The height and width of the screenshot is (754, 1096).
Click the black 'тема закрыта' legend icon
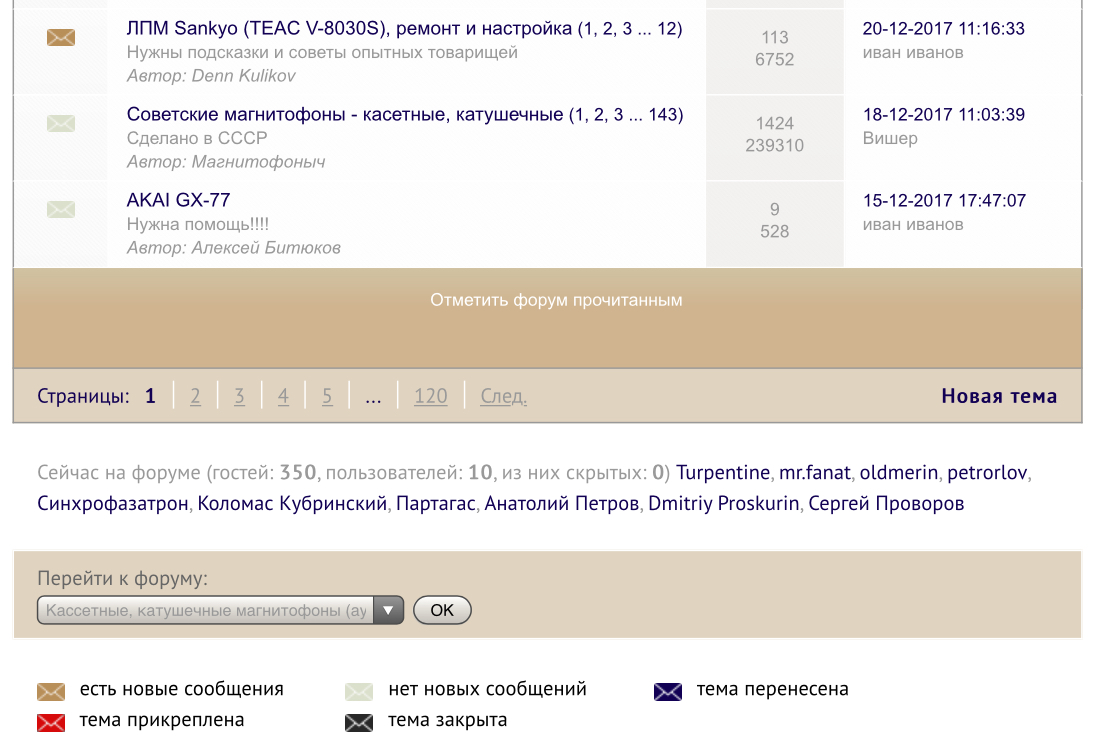359,722
